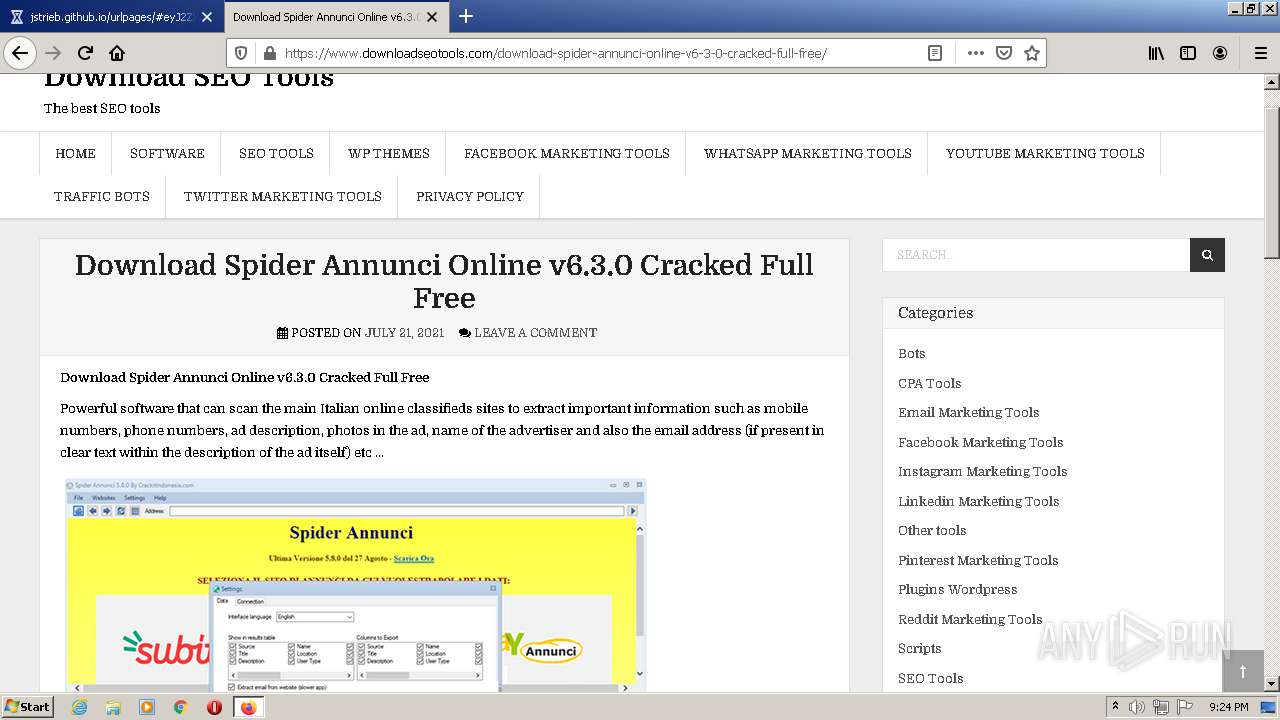Show site security padlock info
1280x720 pixels.
[x=268, y=53]
